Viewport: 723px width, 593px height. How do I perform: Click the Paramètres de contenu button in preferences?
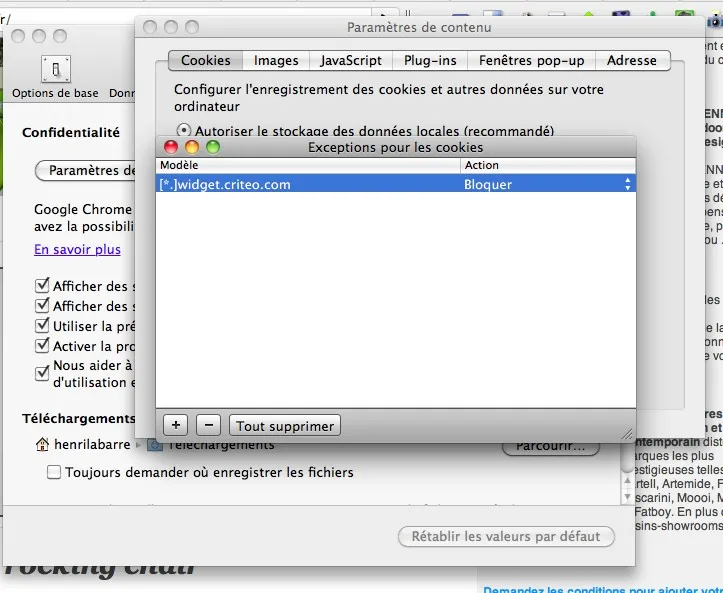click(x=86, y=171)
